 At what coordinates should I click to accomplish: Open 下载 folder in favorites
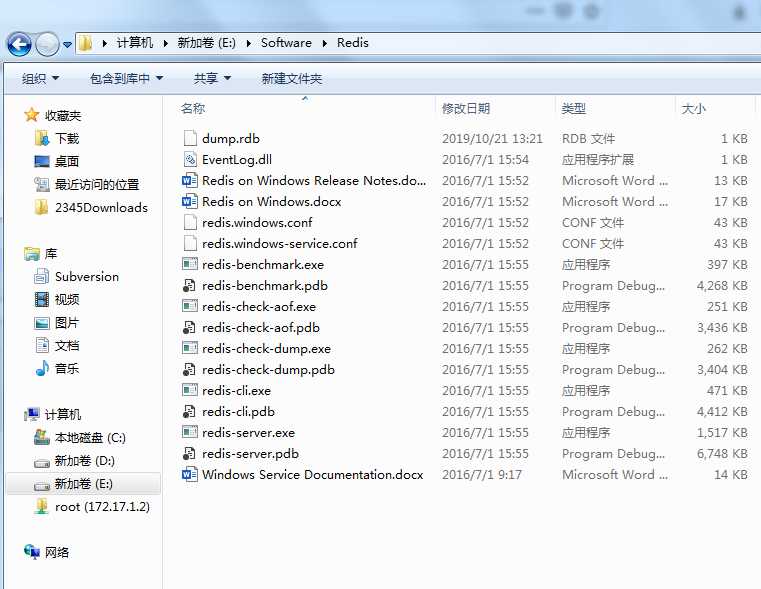click(67, 139)
